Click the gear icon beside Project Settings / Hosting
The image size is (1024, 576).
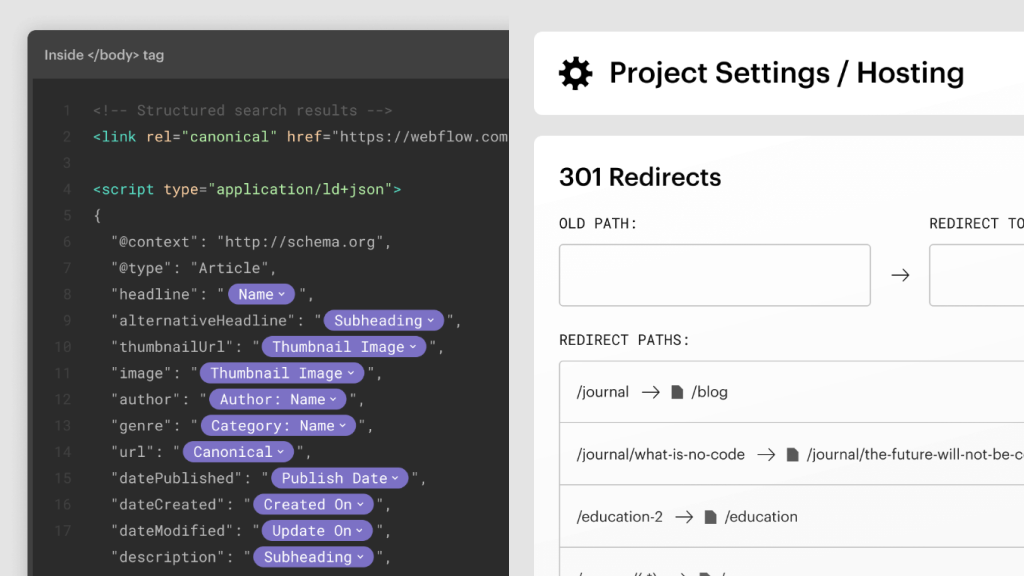click(575, 73)
